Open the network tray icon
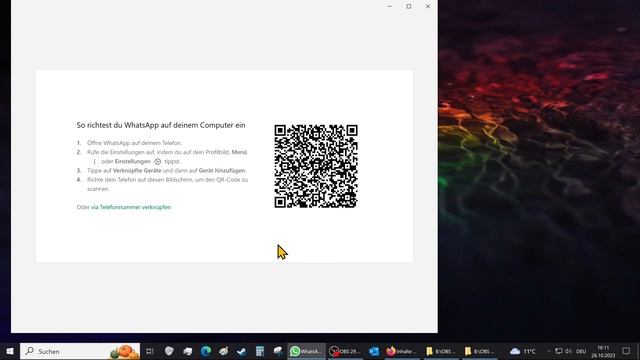The width and height of the screenshot is (640, 360). (x=559, y=351)
